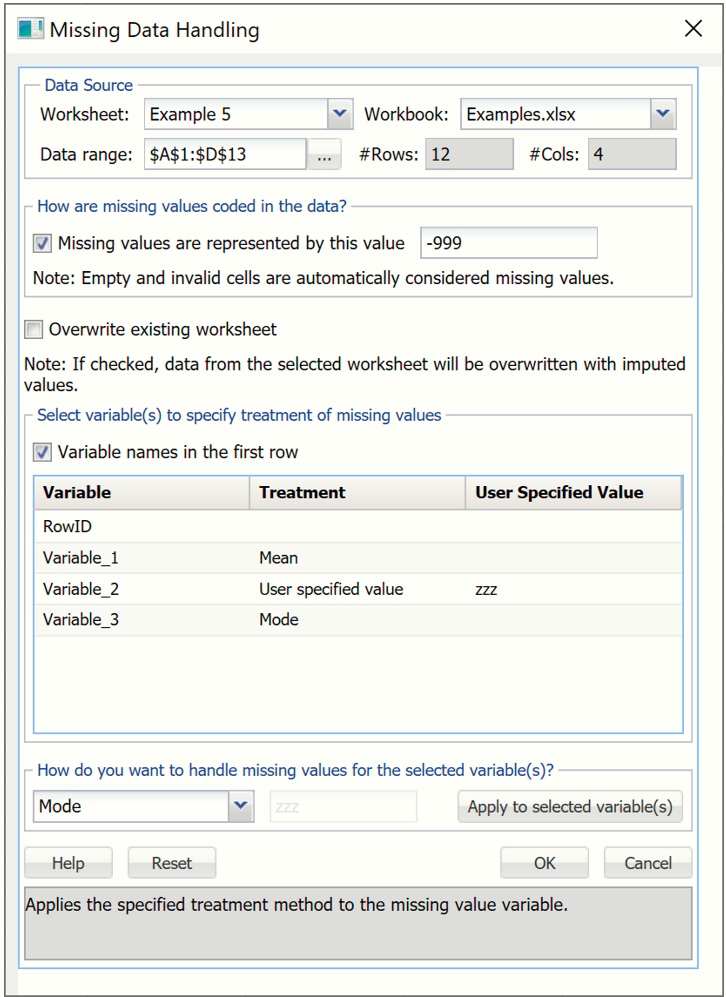Expand the Workbook dropdown arrow

click(662, 114)
